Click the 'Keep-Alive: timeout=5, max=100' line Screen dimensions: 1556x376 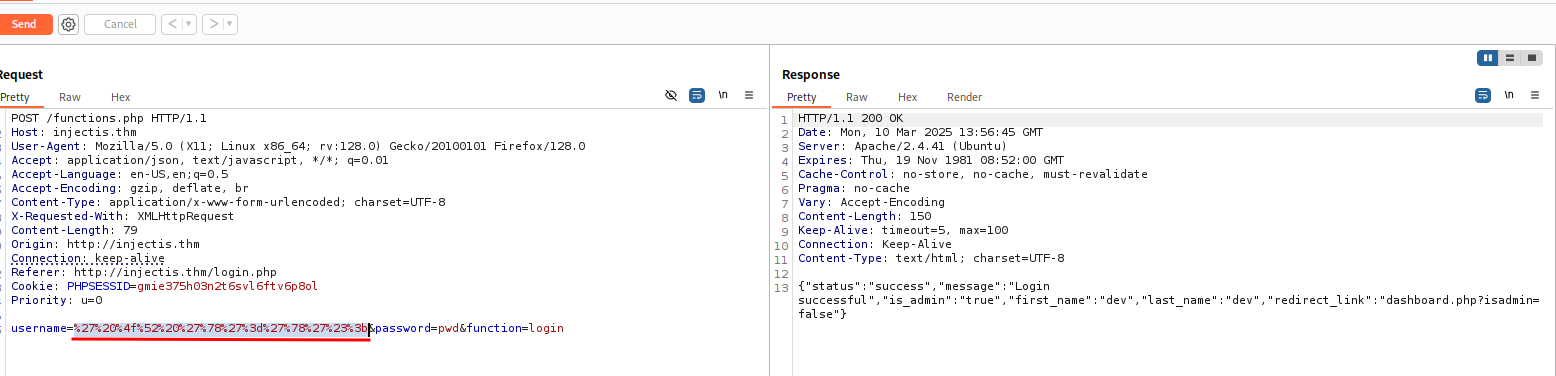click(903, 230)
